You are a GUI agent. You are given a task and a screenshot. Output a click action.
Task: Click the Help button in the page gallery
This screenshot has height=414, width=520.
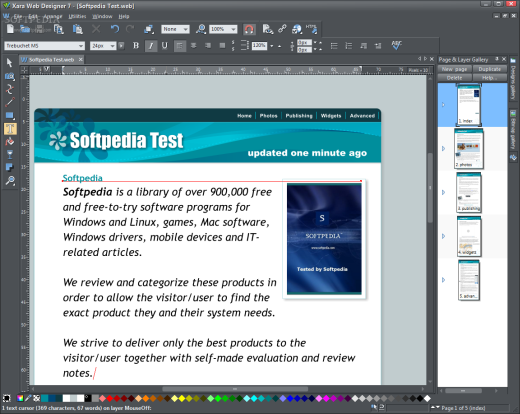click(489, 78)
